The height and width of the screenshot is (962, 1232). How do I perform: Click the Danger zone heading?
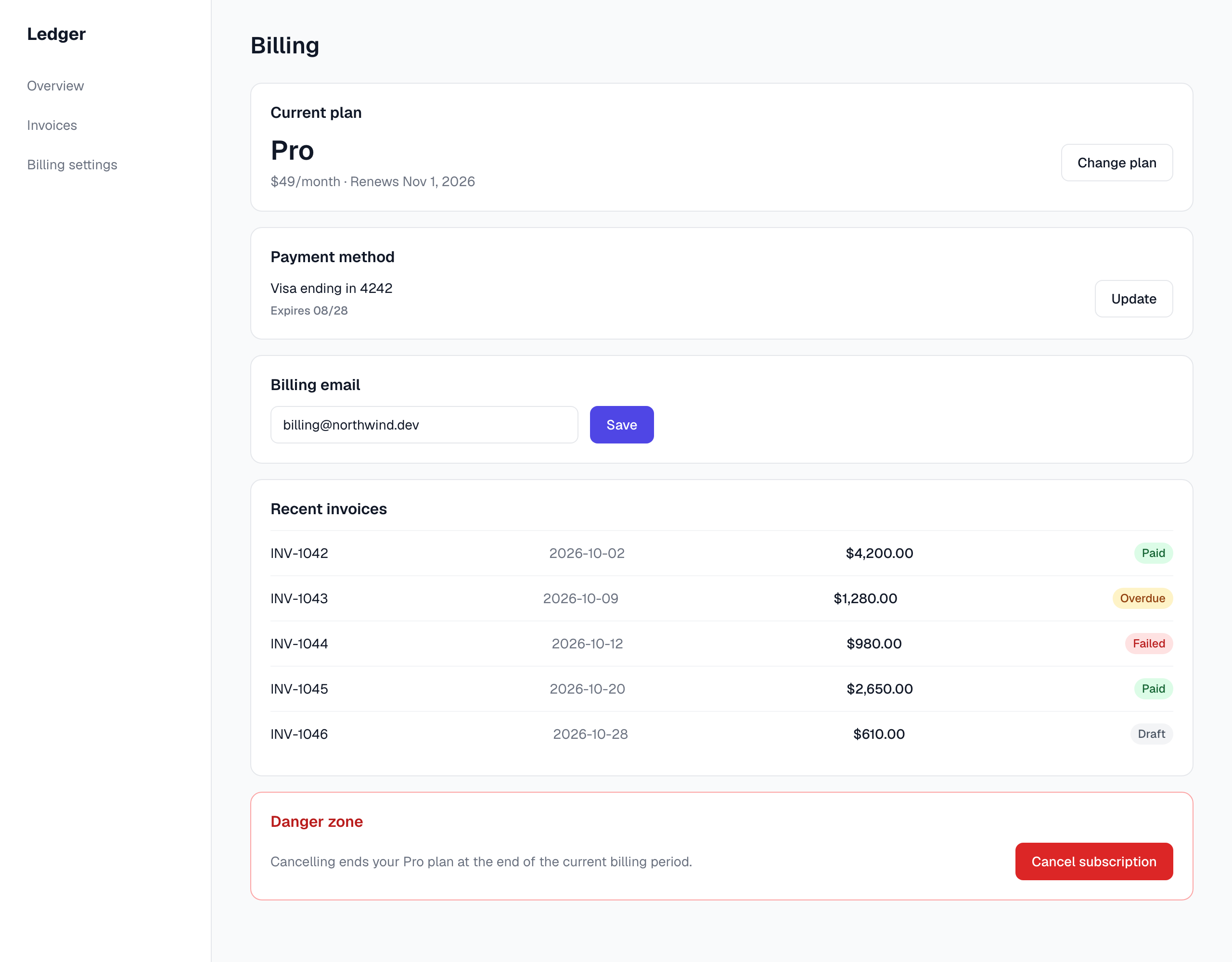click(317, 822)
